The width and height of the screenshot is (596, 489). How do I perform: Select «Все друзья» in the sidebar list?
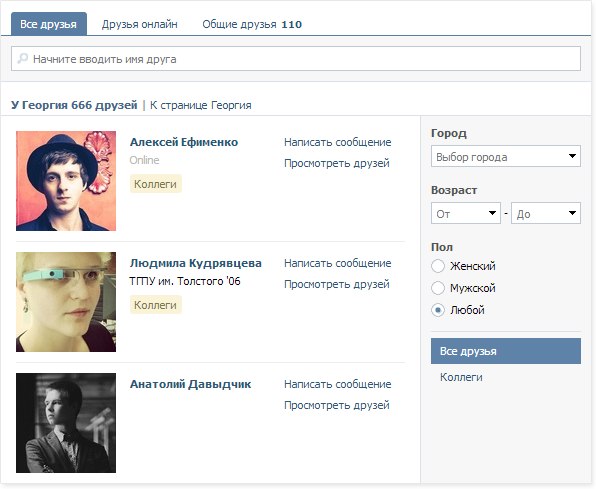(x=506, y=351)
